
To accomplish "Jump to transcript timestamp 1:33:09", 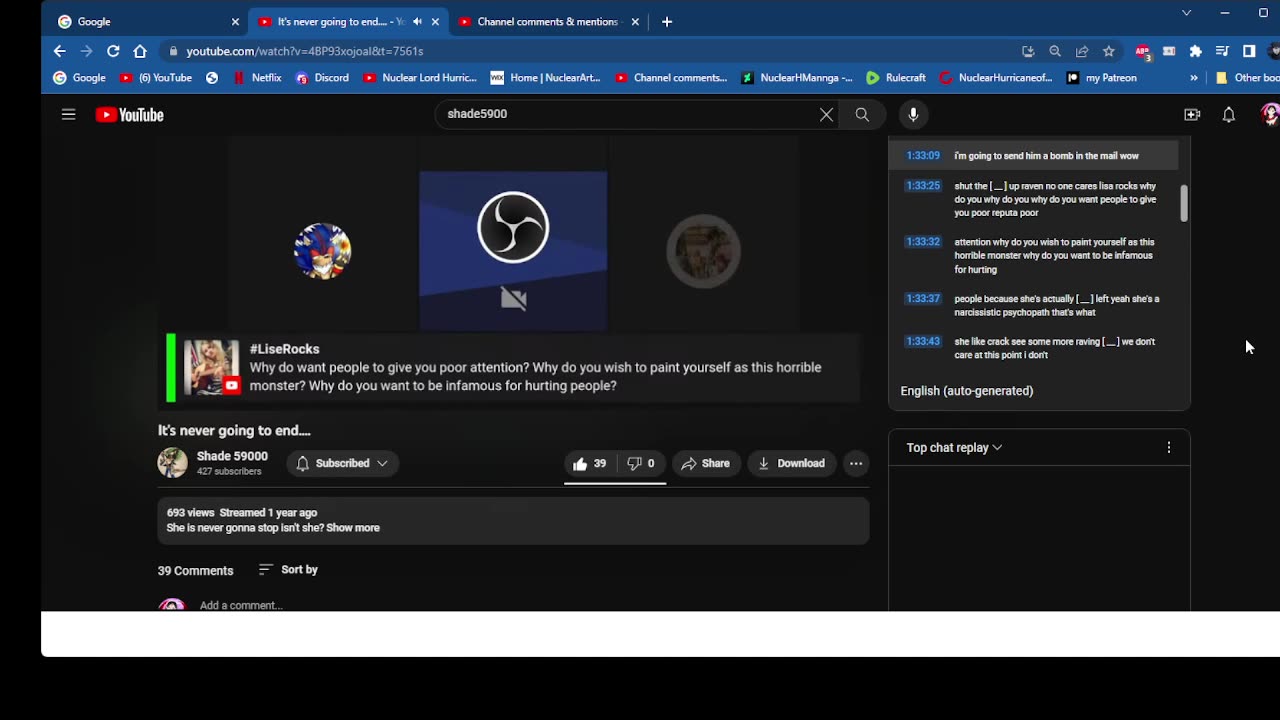I will (x=923, y=155).
